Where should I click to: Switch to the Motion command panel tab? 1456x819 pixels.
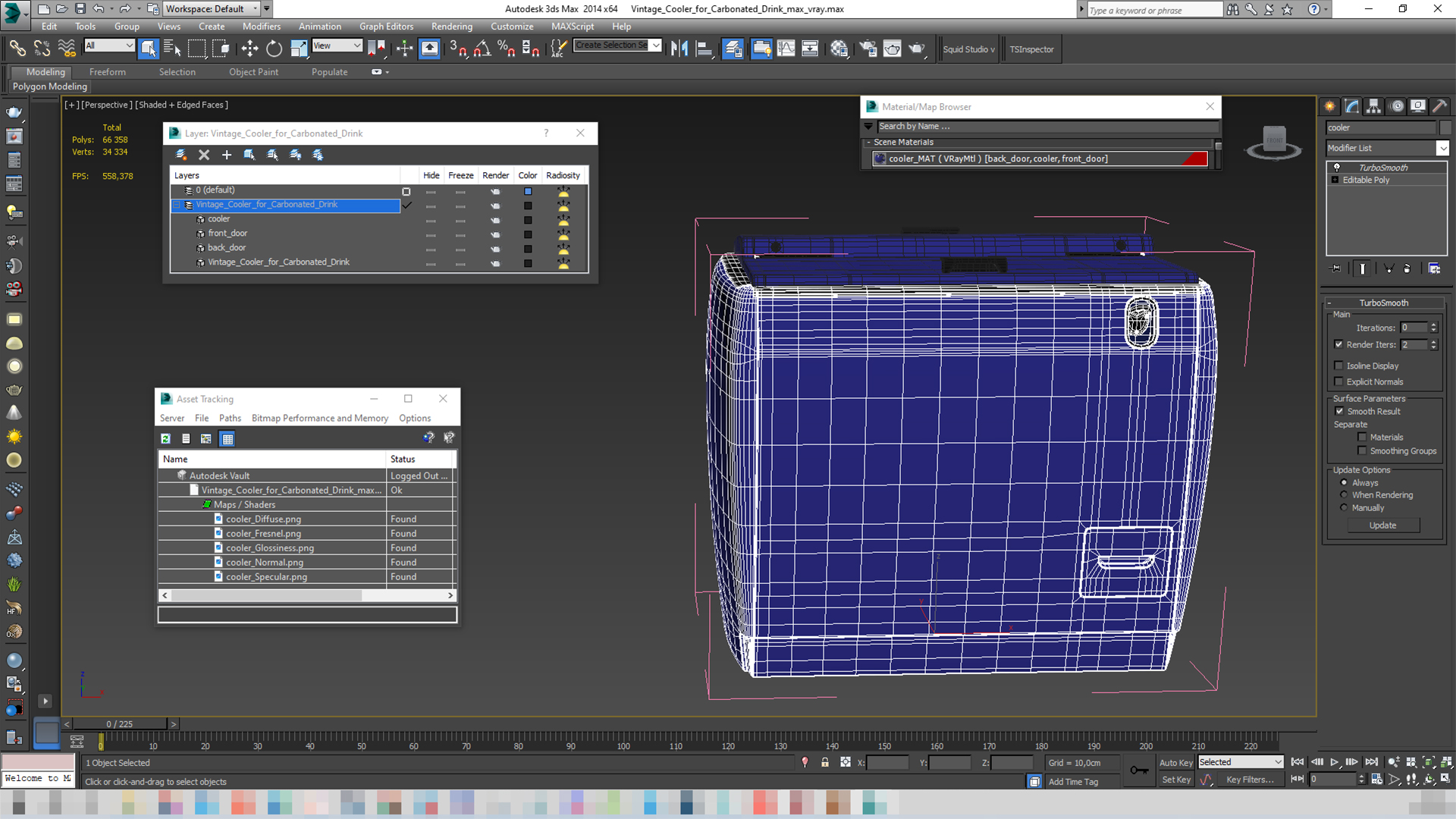[1397, 106]
